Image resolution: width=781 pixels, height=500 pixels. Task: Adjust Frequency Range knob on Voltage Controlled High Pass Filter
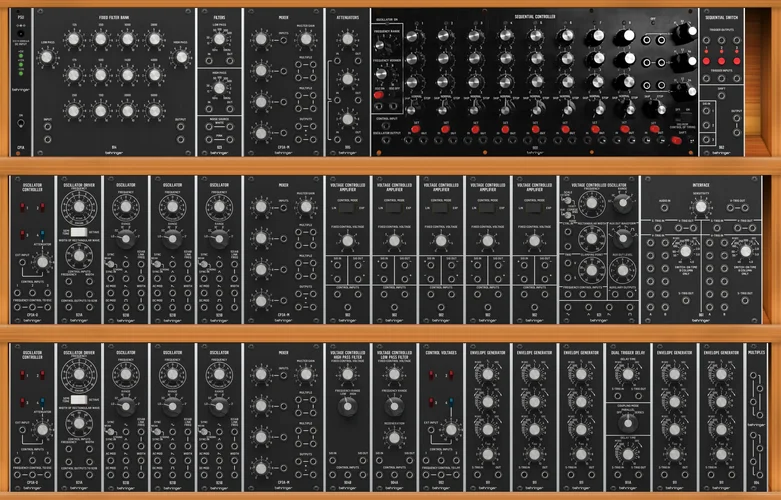coord(347,407)
